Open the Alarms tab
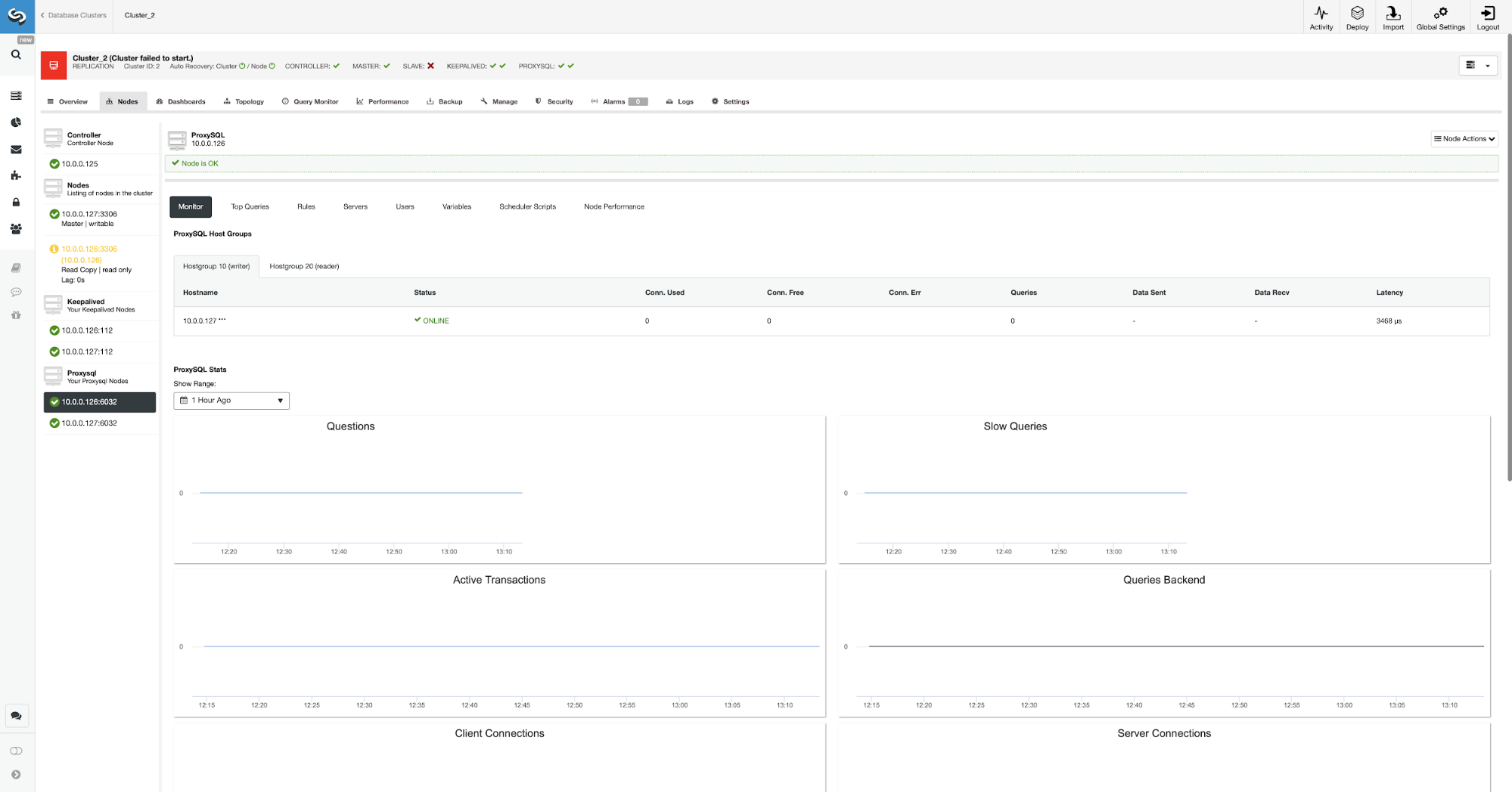Screen dimensions: 1512x793 coord(619,101)
